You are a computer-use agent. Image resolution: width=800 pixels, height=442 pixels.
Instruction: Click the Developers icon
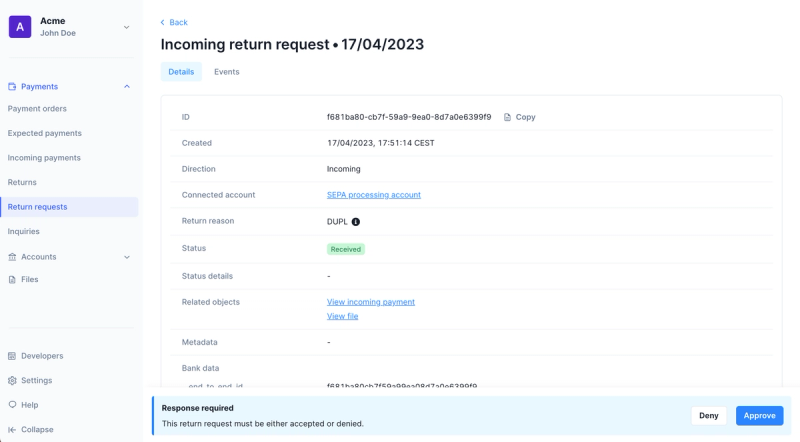tap(12, 356)
